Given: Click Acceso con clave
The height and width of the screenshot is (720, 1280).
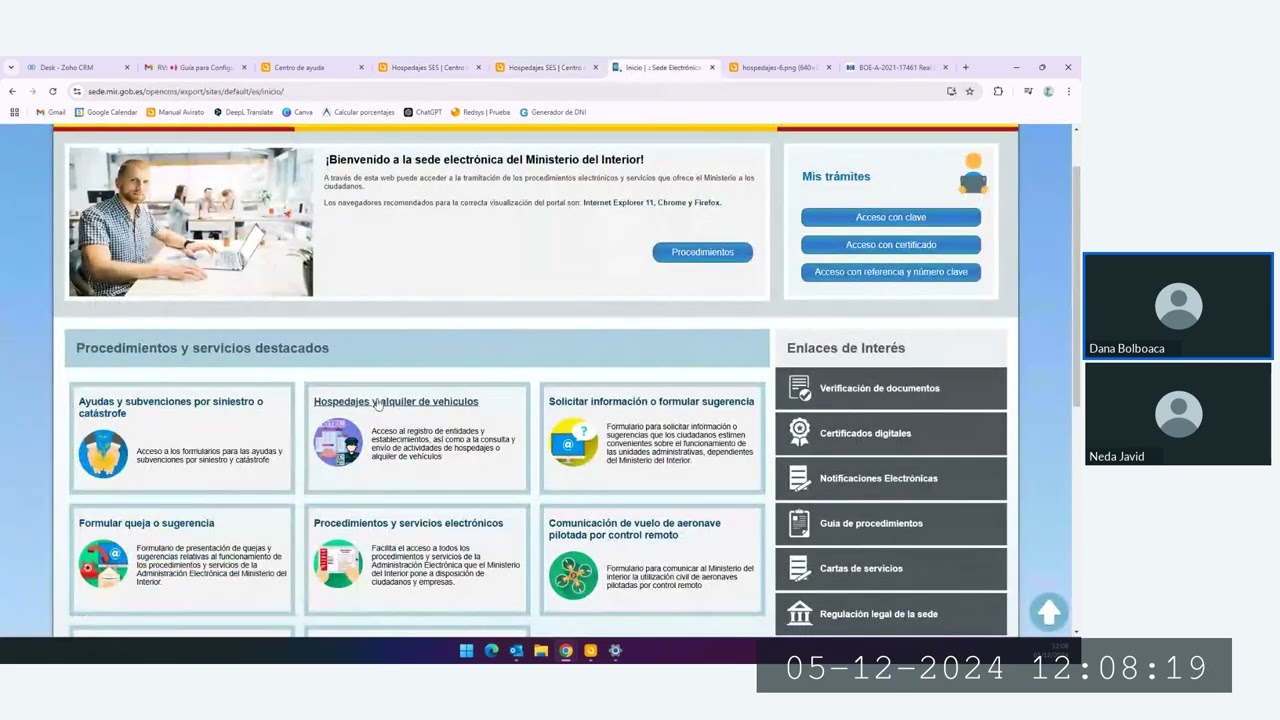Looking at the screenshot, I should coord(891,217).
